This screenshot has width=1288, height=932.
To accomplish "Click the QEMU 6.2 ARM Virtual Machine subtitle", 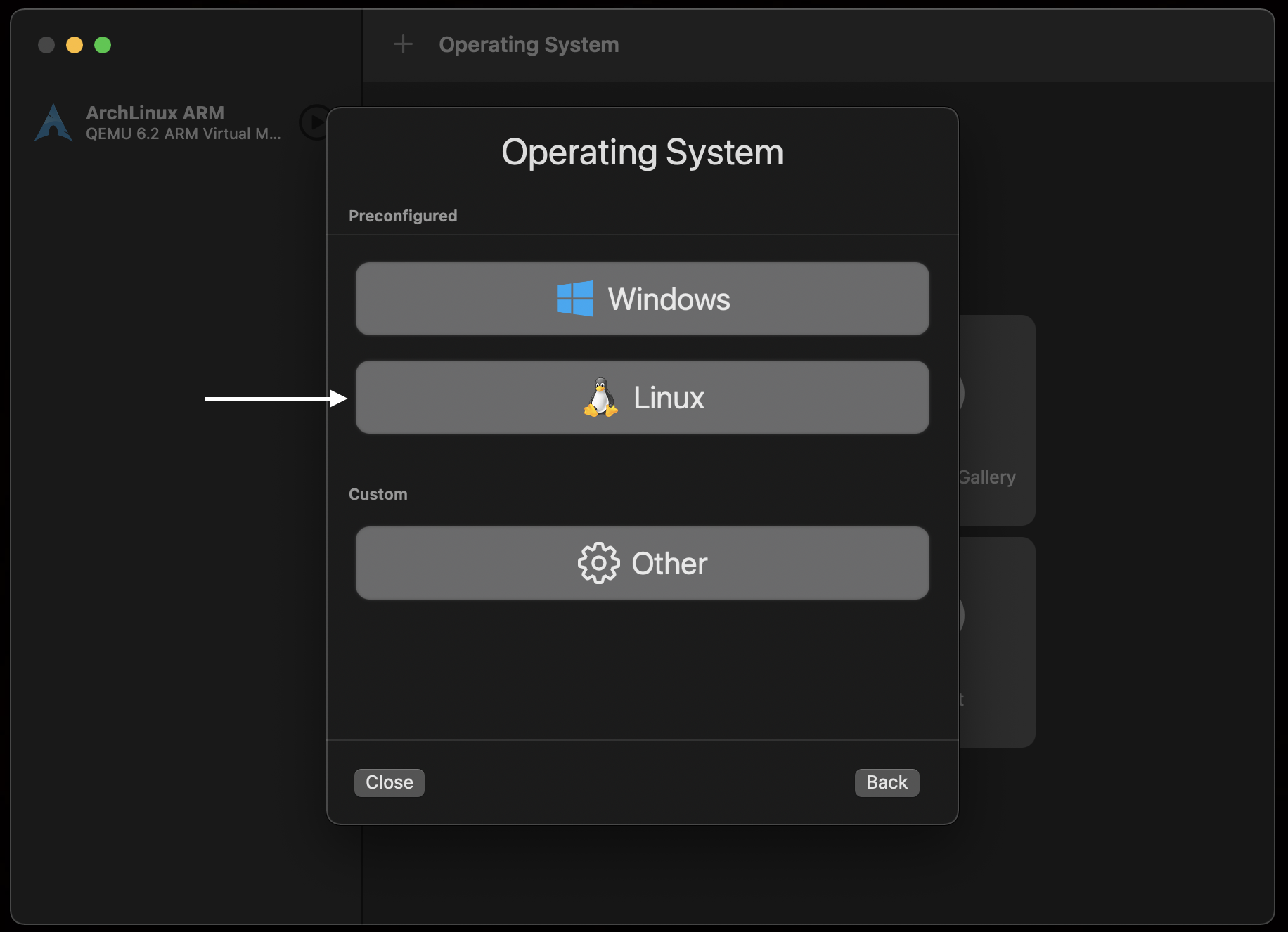I will [x=183, y=134].
